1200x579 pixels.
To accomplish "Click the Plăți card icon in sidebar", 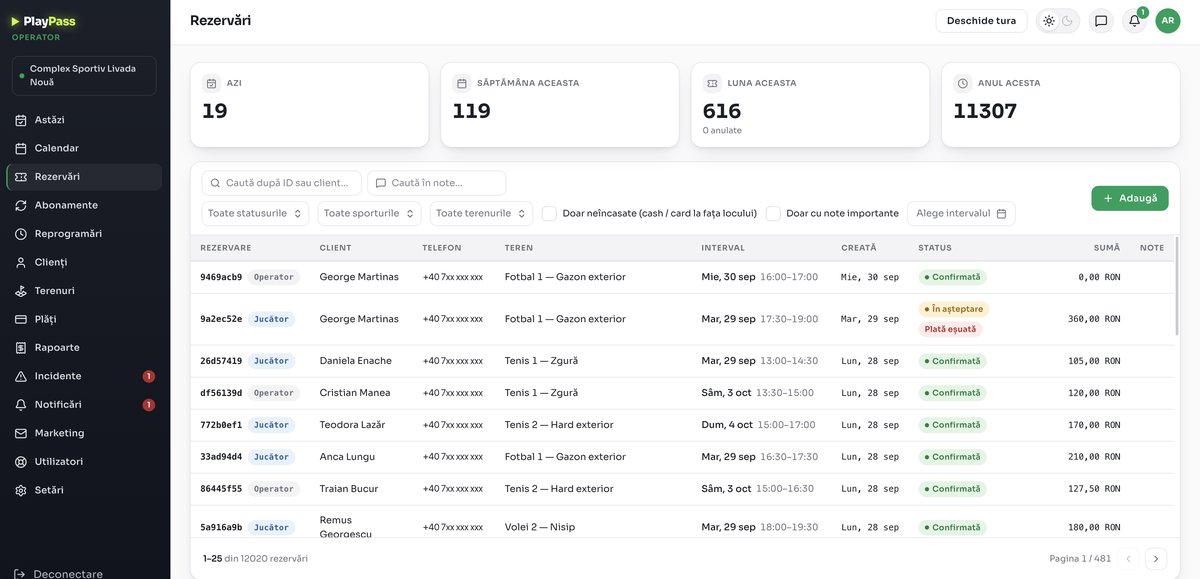I will (x=21, y=319).
